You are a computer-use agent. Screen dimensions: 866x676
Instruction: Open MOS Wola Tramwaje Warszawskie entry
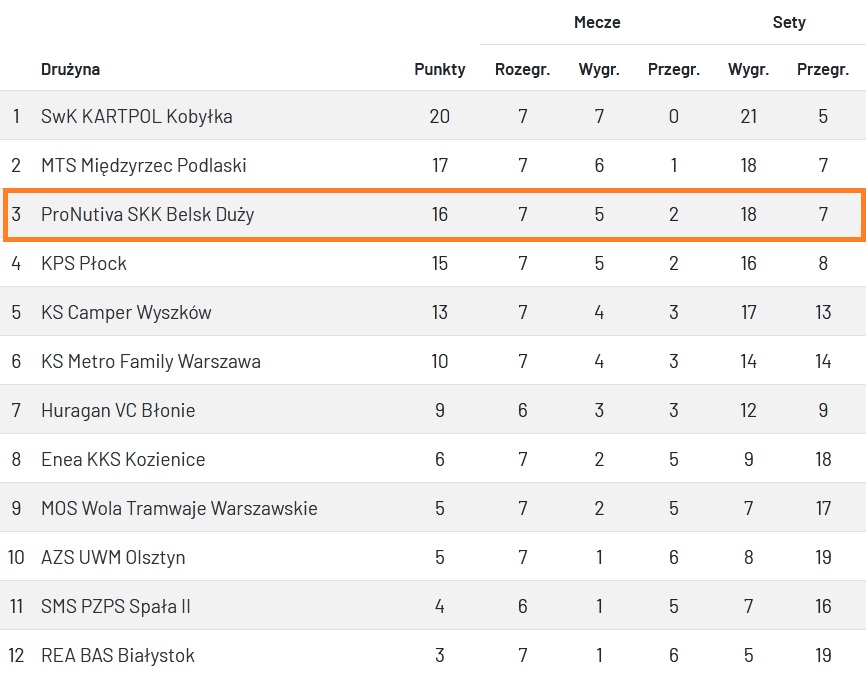[179, 508]
